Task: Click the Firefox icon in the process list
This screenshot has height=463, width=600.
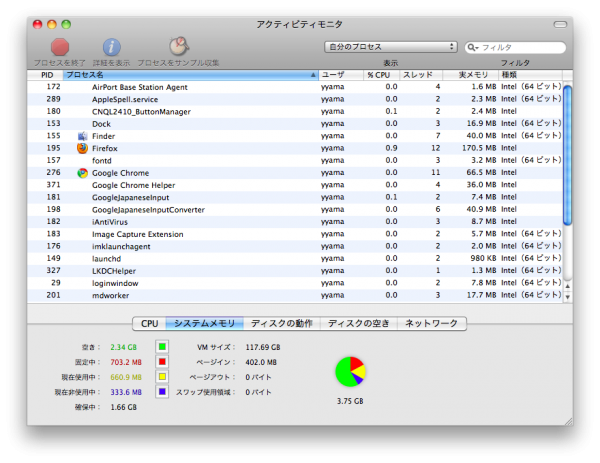Action: (x=82, y=148)
